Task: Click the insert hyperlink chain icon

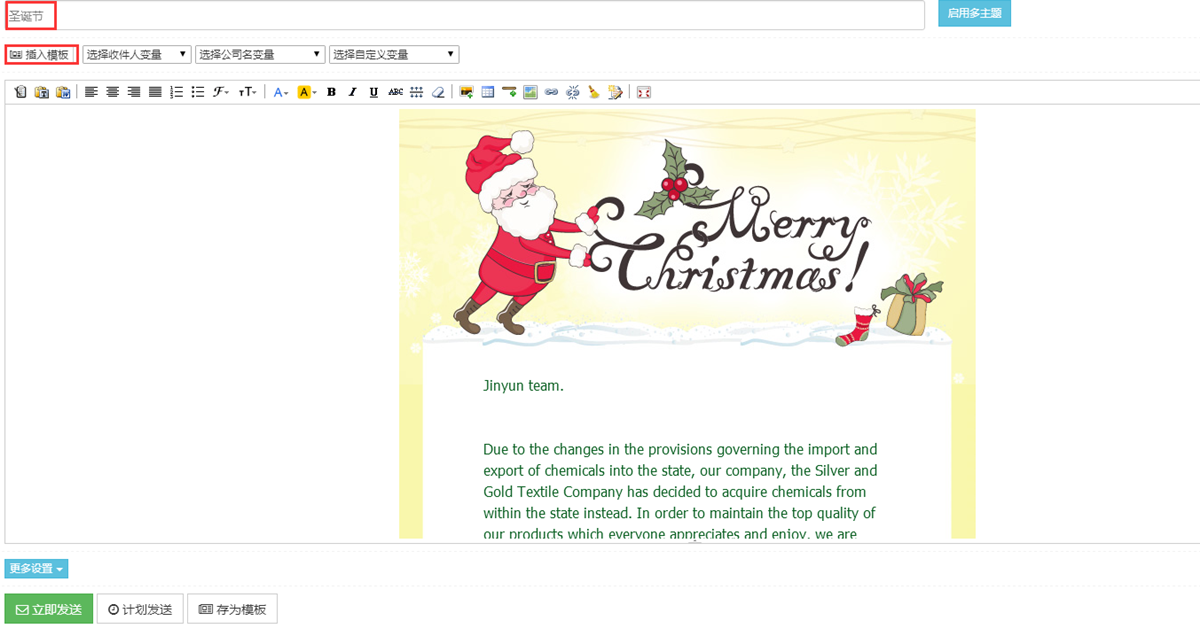Action: (x=551, y=92)
